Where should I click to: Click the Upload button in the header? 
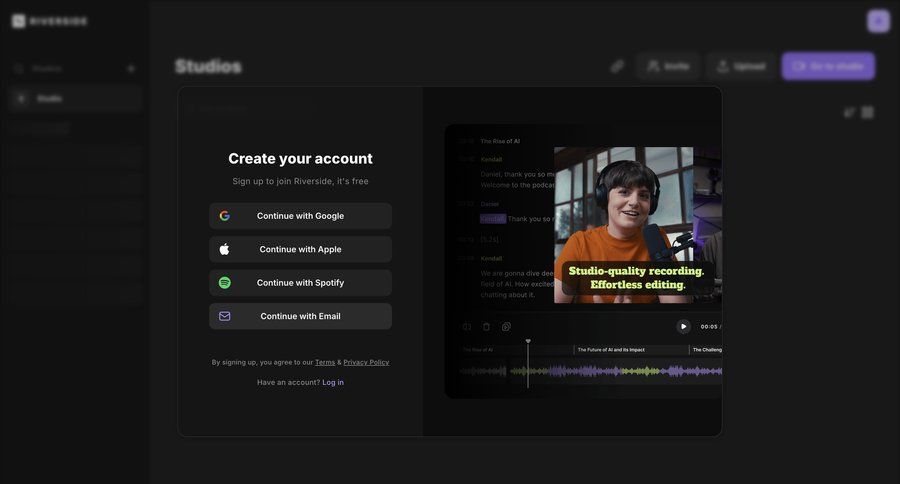tap(741, 67)
